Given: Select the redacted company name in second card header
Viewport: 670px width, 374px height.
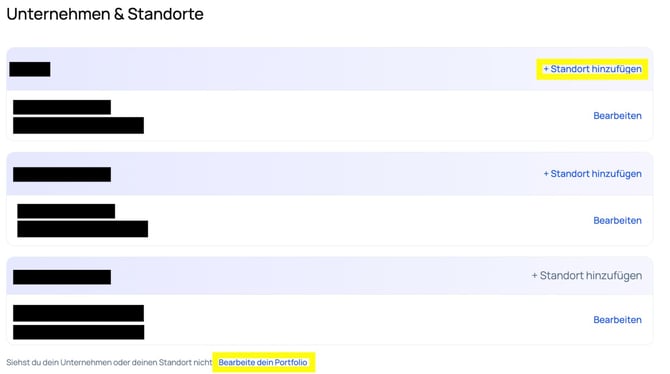Looking at the screenshot, I should pos(62,174).
